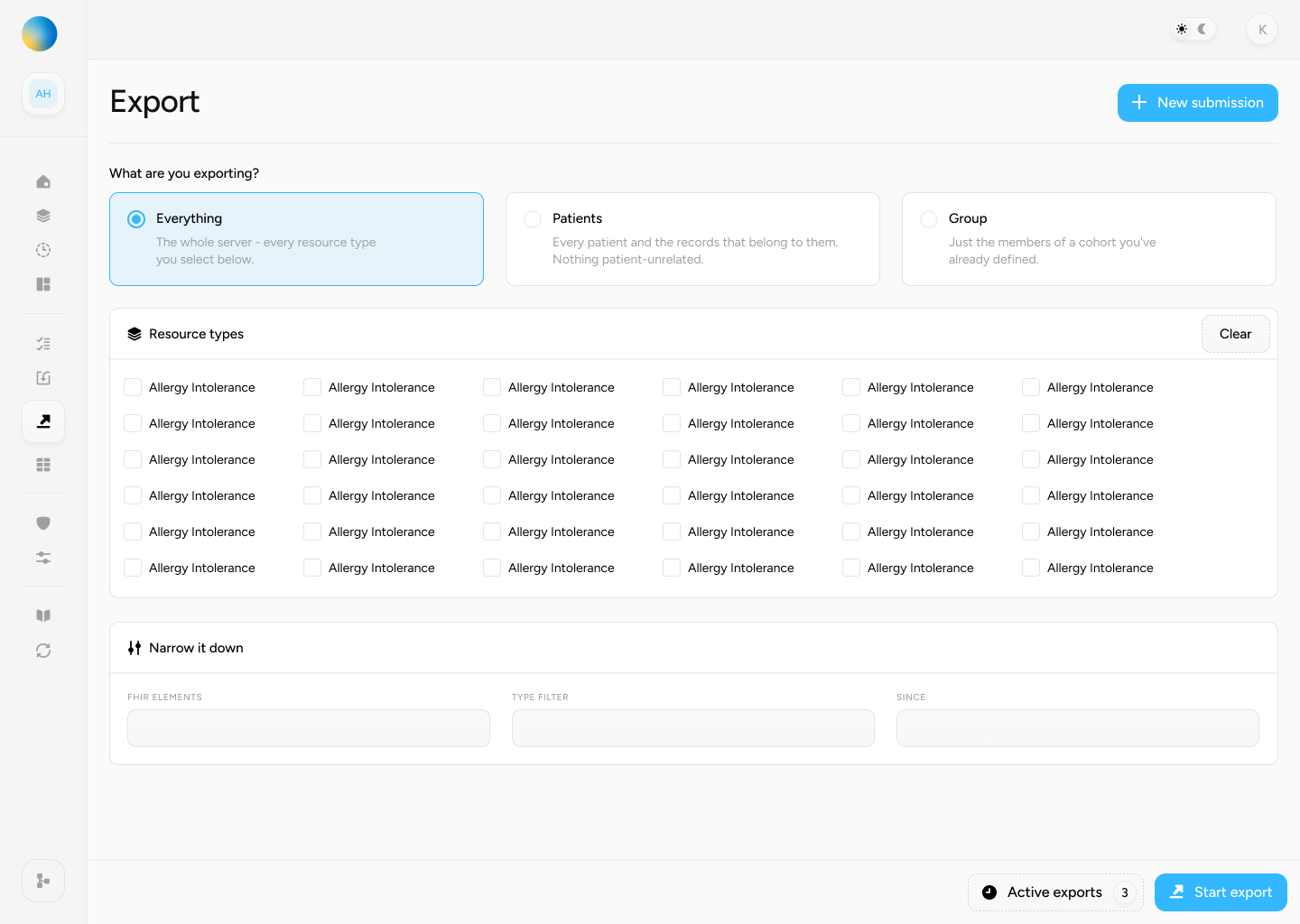
Task: Open the dashed clock history icon
Action: click(x=43, y=250)
